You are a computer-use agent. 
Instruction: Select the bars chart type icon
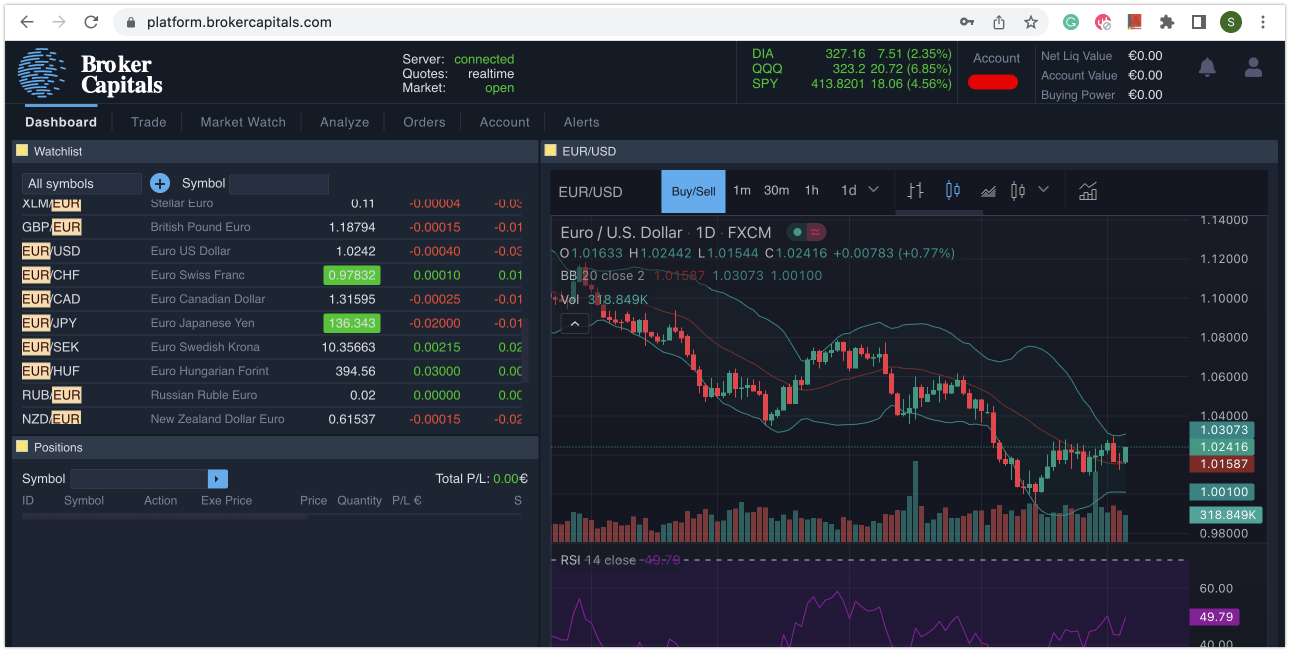[915, 190]
